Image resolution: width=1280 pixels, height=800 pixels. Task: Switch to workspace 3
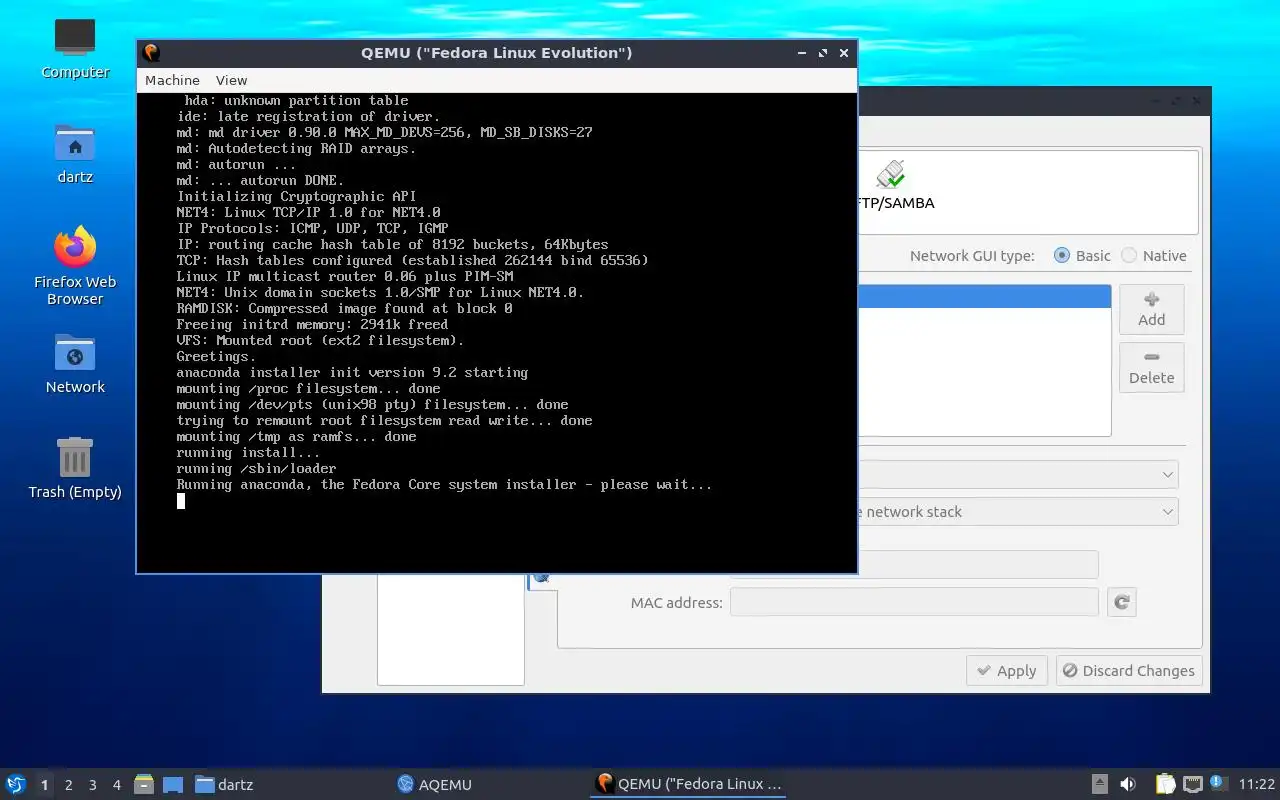[x=93, y=785]
